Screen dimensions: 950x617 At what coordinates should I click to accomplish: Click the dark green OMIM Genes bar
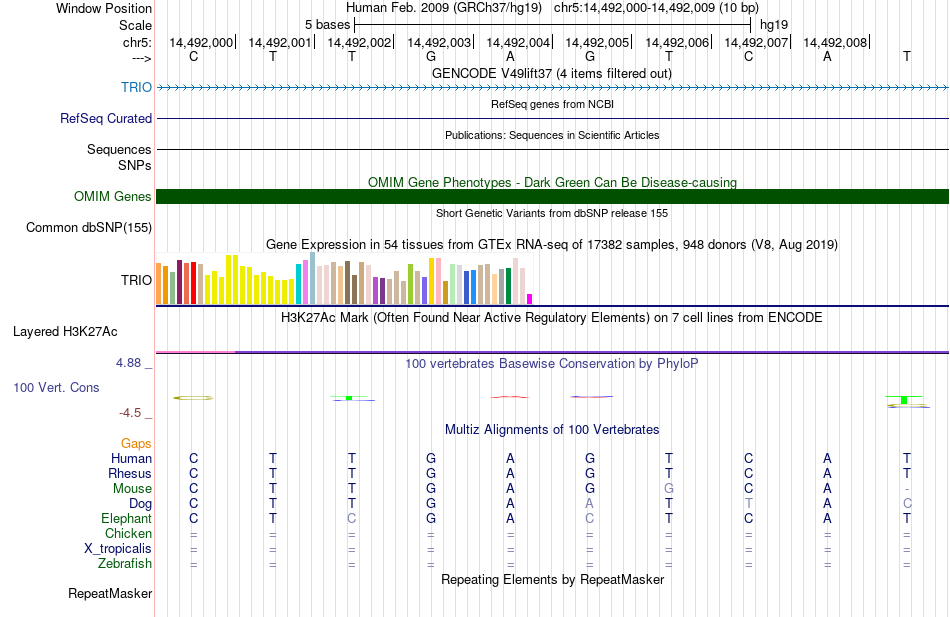(x=552, y=196)
